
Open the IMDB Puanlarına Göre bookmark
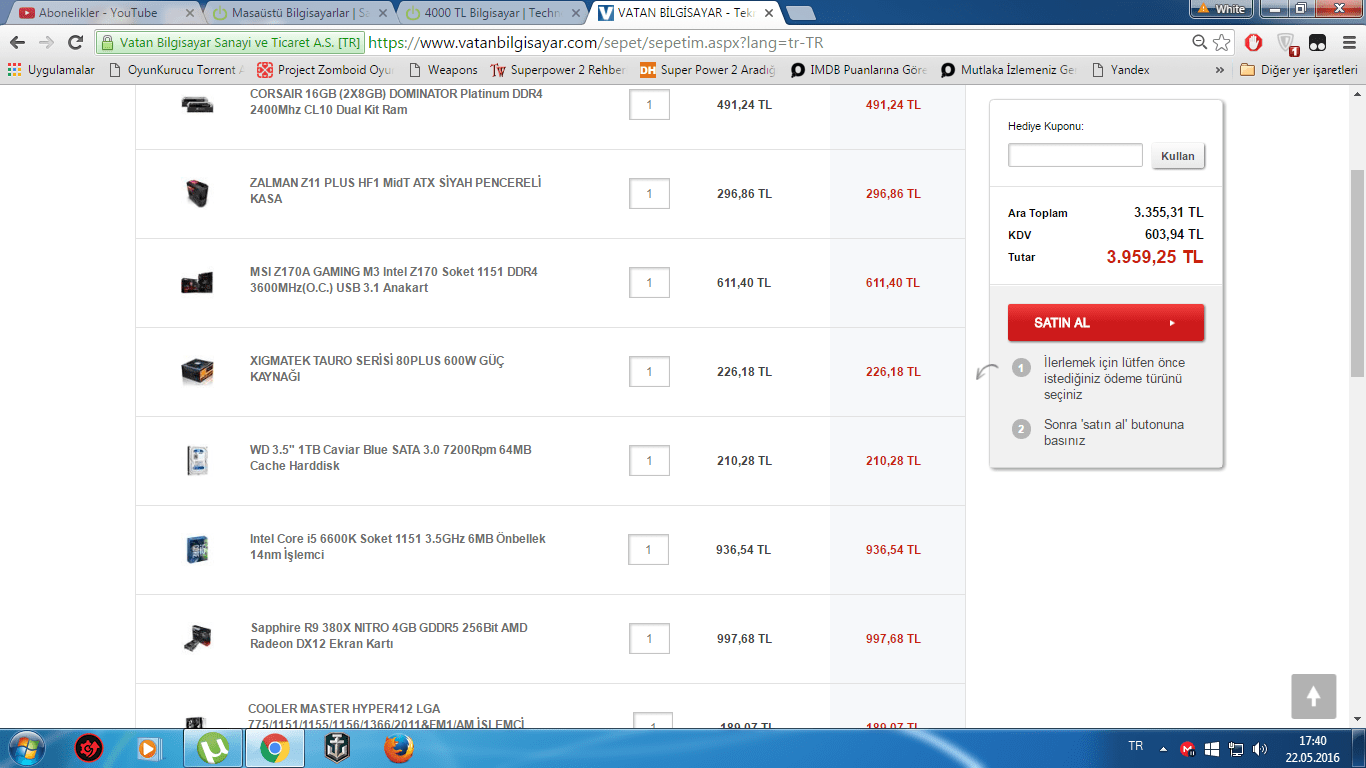point(858,70)
